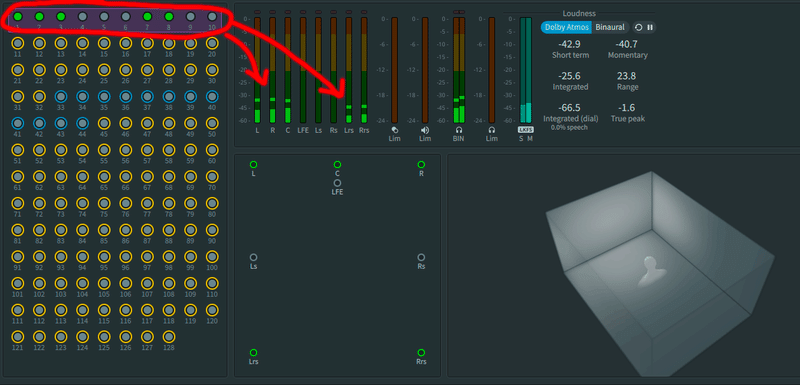Image resolution: width=800 pixels, height=385 pixels.
Task: Click input indicator 101
Action: pos(18,283)
